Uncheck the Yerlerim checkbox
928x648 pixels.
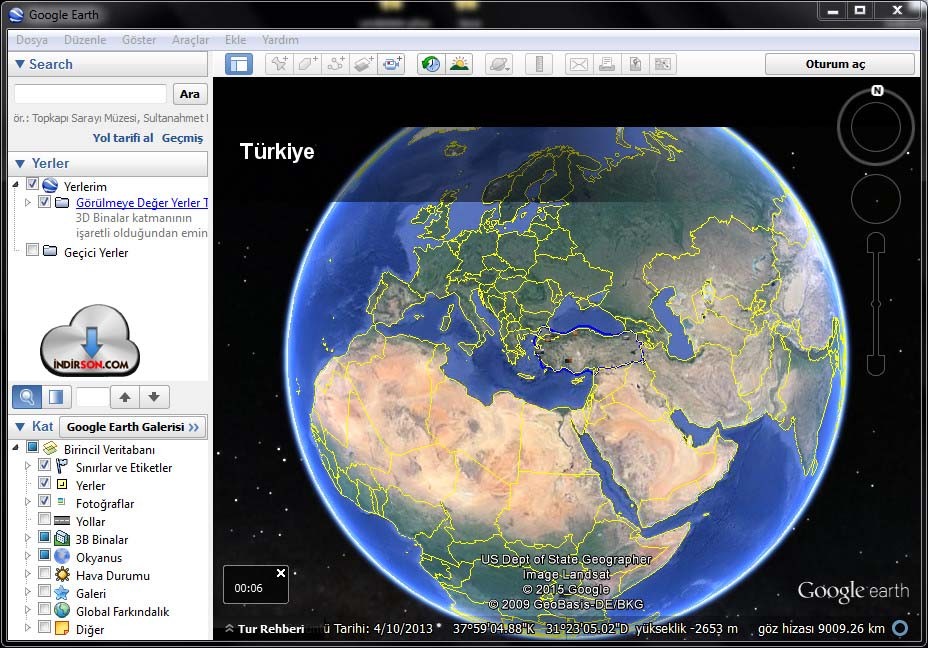pos(33,184)
